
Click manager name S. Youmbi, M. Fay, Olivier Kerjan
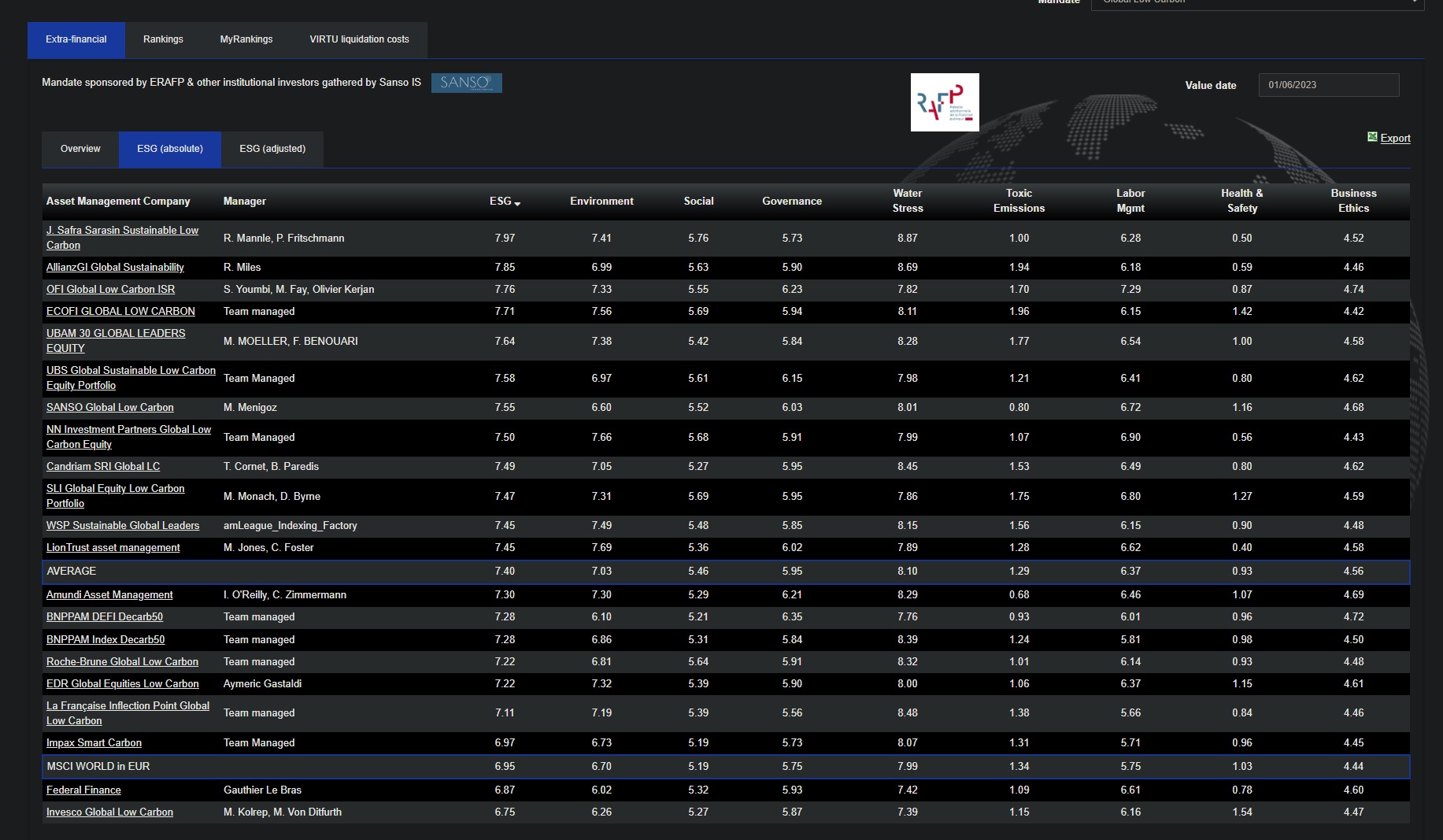tap(299, 290)
